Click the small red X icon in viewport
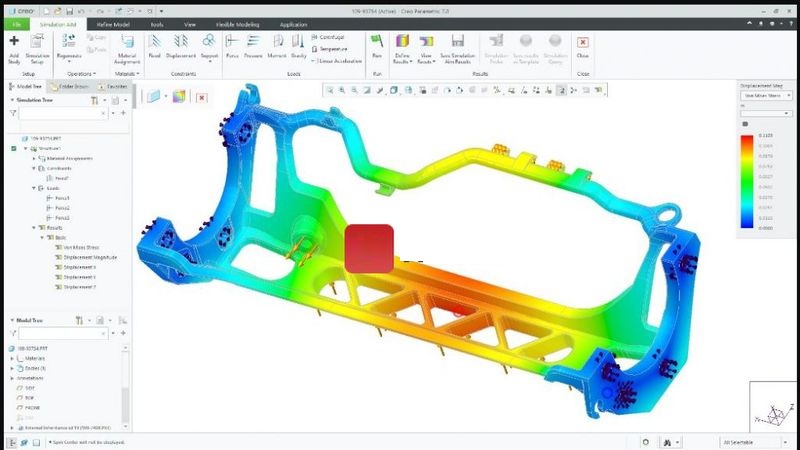 (202, 97)
